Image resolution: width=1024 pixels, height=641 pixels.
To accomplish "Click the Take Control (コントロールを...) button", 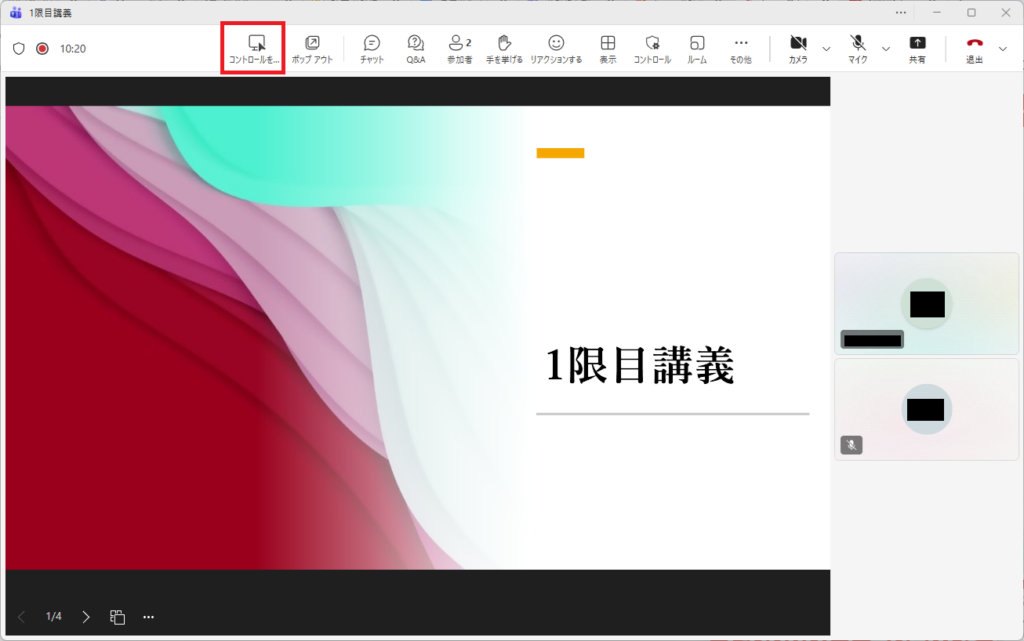I will pyautogui.click(x=257, y=48).
